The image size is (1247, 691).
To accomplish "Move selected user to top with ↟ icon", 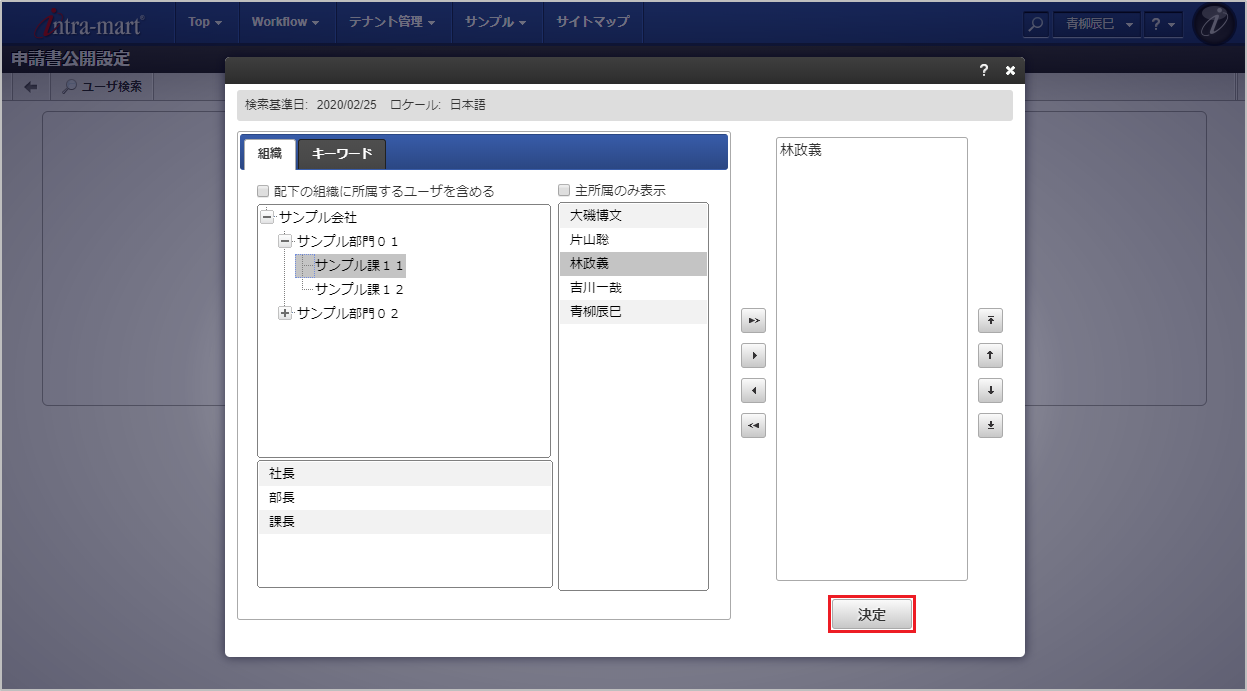I will (990, 320).
